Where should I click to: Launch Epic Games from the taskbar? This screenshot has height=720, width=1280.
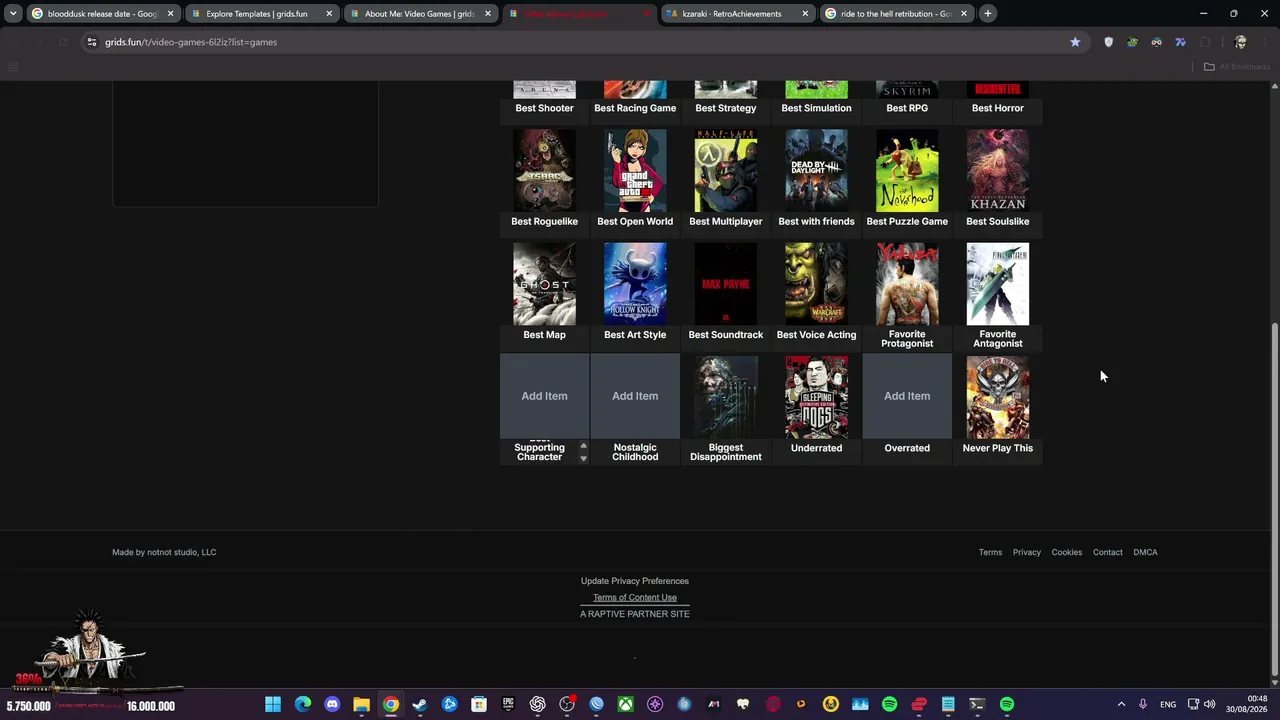[508, 705]
